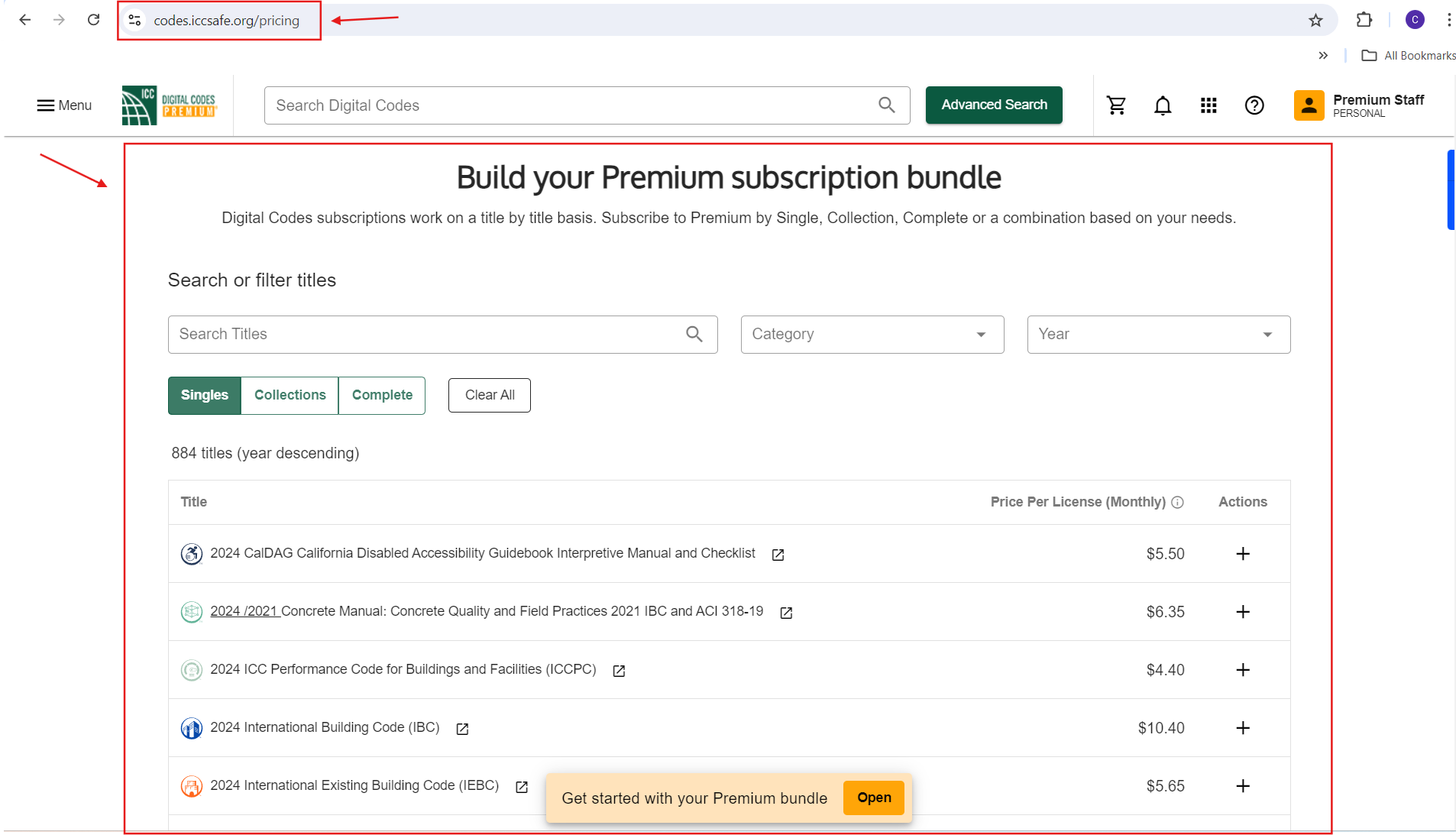Click the IBC building title icon

point(192,728)
